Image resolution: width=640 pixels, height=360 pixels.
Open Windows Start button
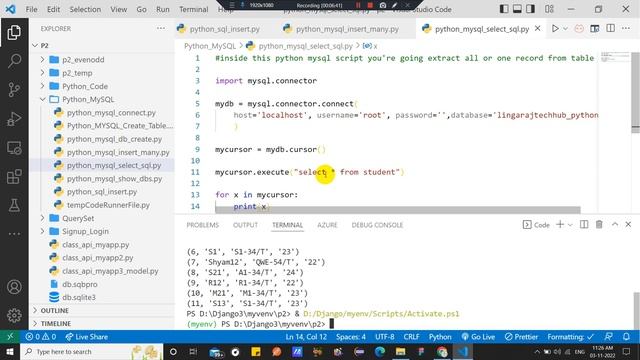click(10, 351)
